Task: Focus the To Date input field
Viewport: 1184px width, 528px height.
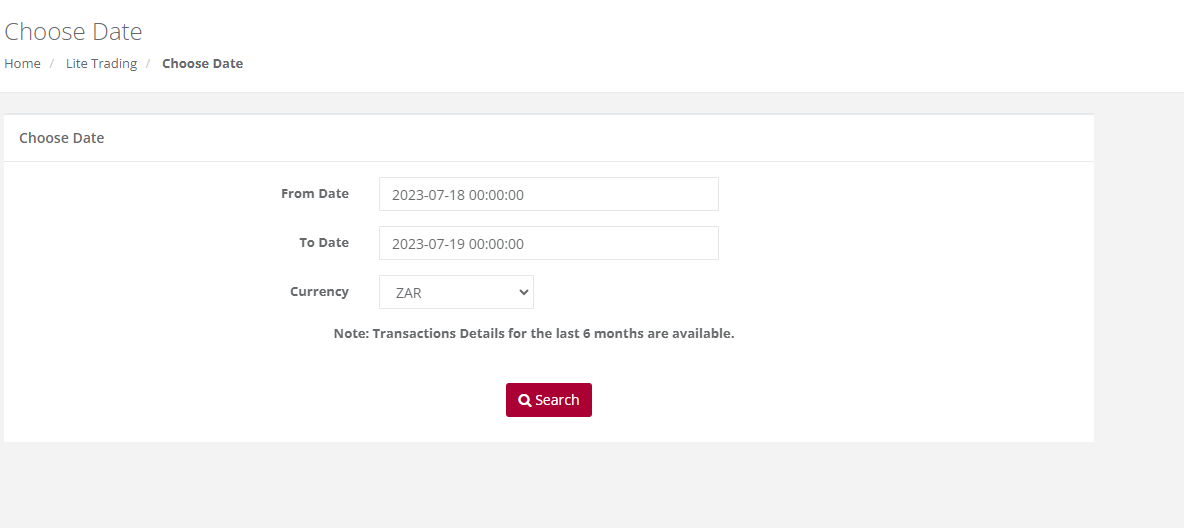Action: pyautogui.click(x=549, y=243)
